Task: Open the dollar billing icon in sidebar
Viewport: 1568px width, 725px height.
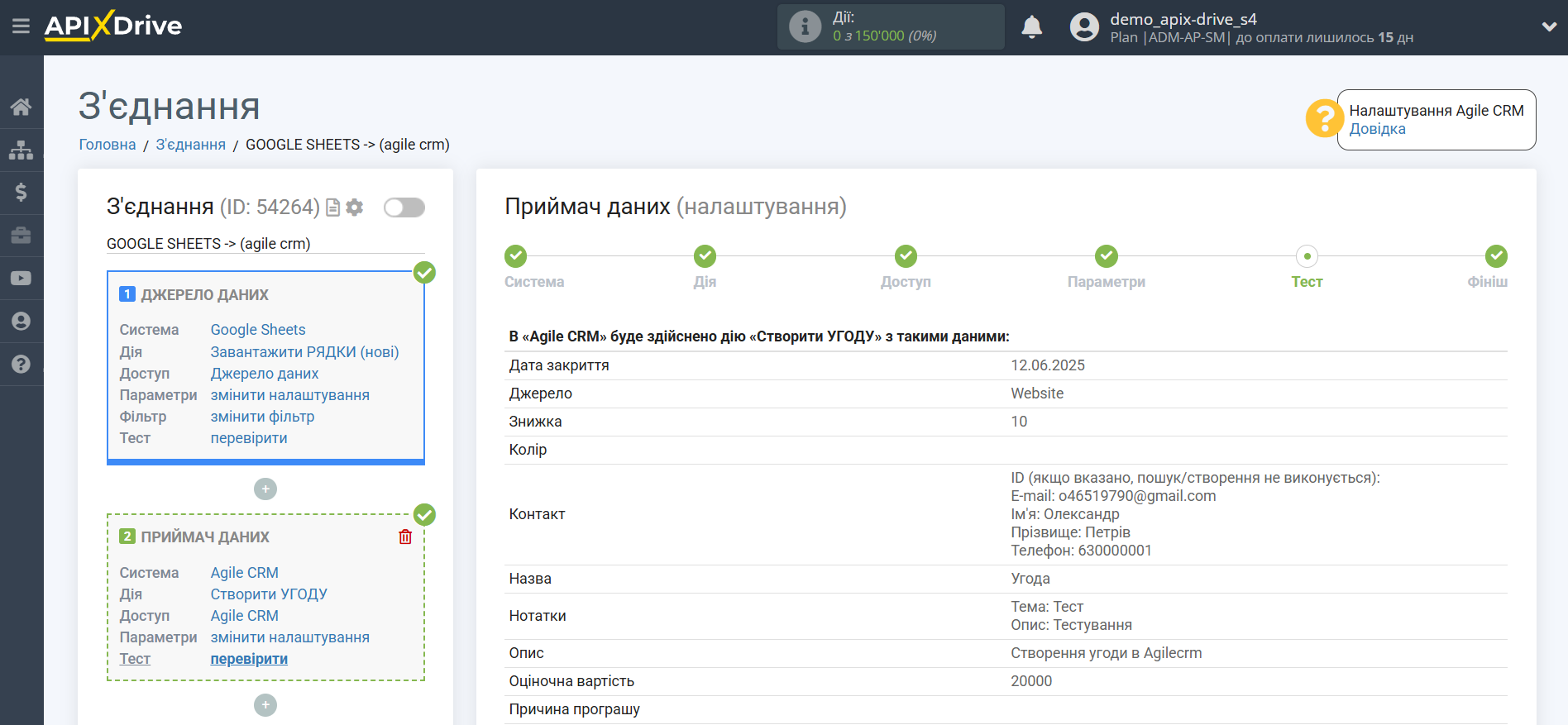Action: point(22,193)
